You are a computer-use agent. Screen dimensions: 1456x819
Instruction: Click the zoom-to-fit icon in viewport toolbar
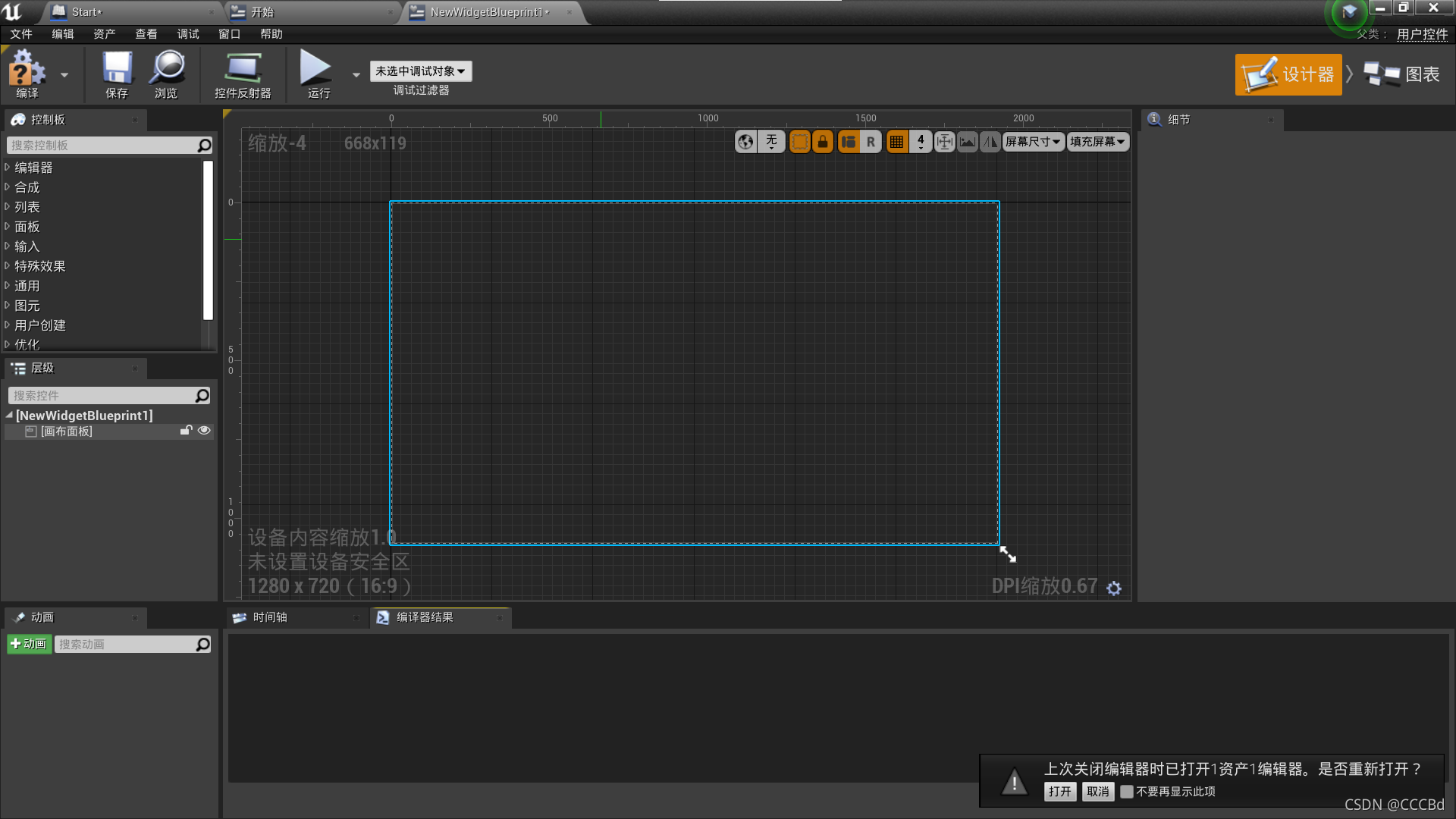click(x=944, y=142)
